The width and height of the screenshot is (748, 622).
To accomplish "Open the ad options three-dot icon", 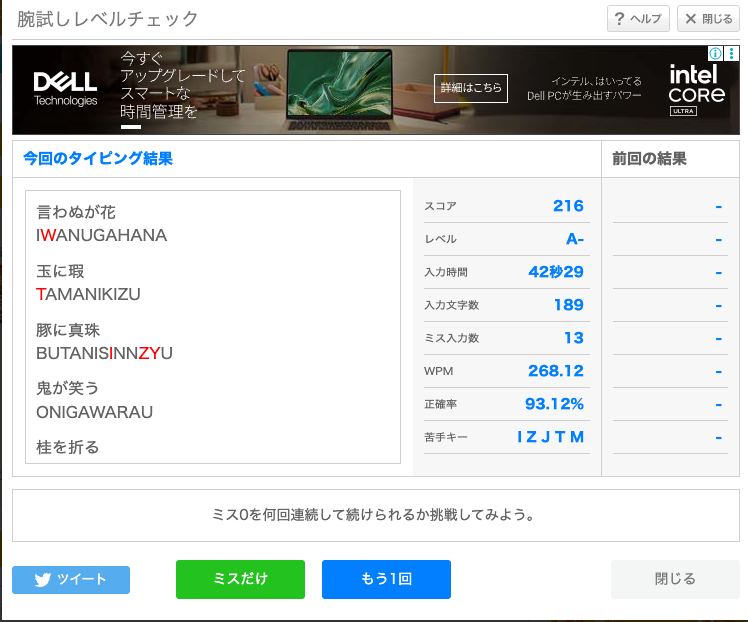I will click(731, 53).
